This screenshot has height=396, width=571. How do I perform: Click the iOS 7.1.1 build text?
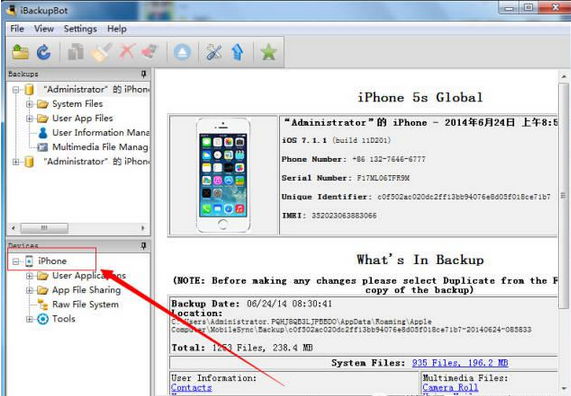(x=336, y=140)
